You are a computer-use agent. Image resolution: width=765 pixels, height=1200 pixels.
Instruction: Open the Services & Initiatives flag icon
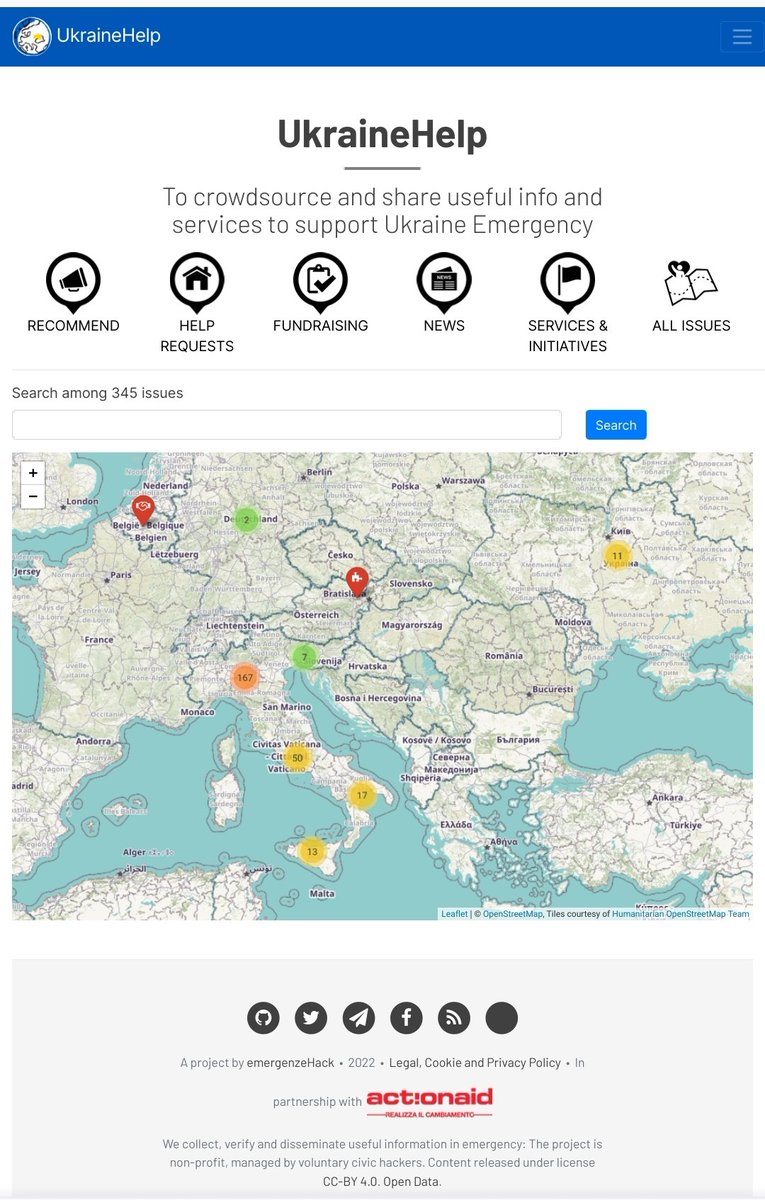pos(568,282)
